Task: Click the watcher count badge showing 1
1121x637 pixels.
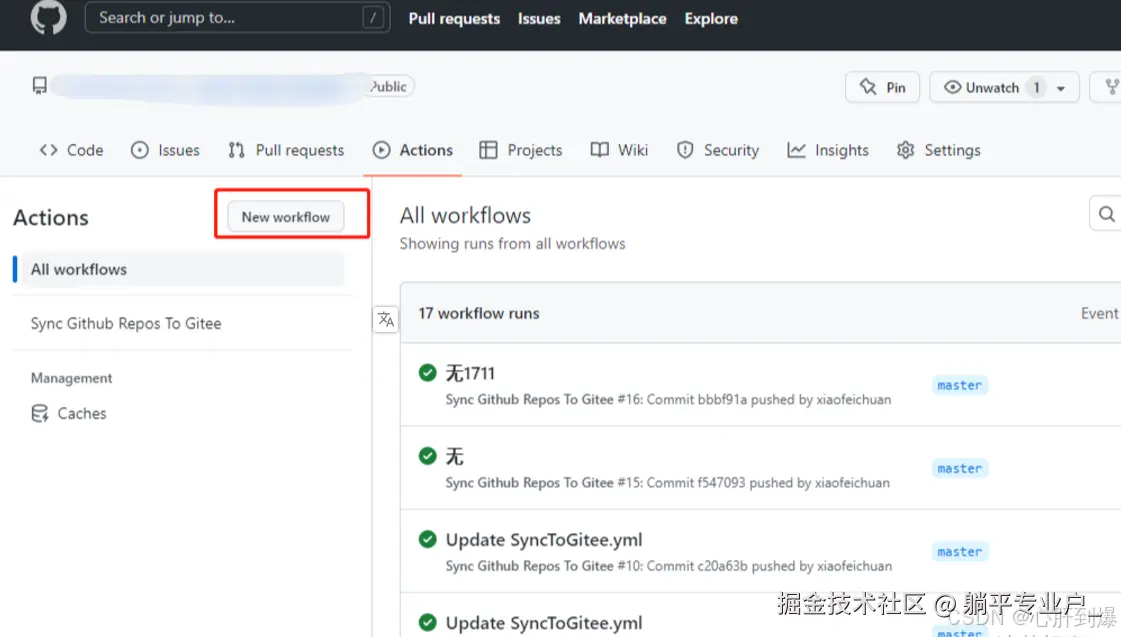Action: (x=1036, y=87)
